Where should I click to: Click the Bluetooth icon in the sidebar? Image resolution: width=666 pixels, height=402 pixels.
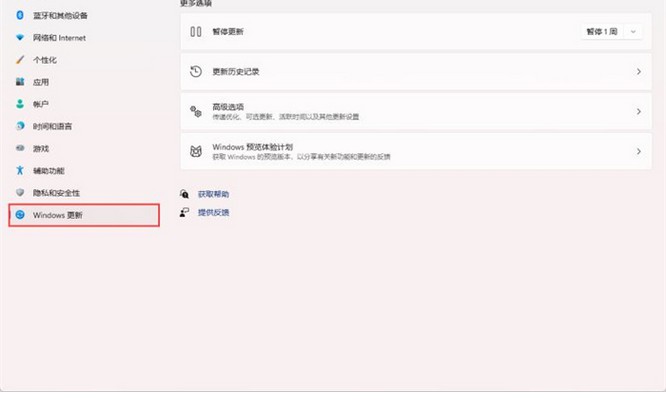[x=19, y=15]
